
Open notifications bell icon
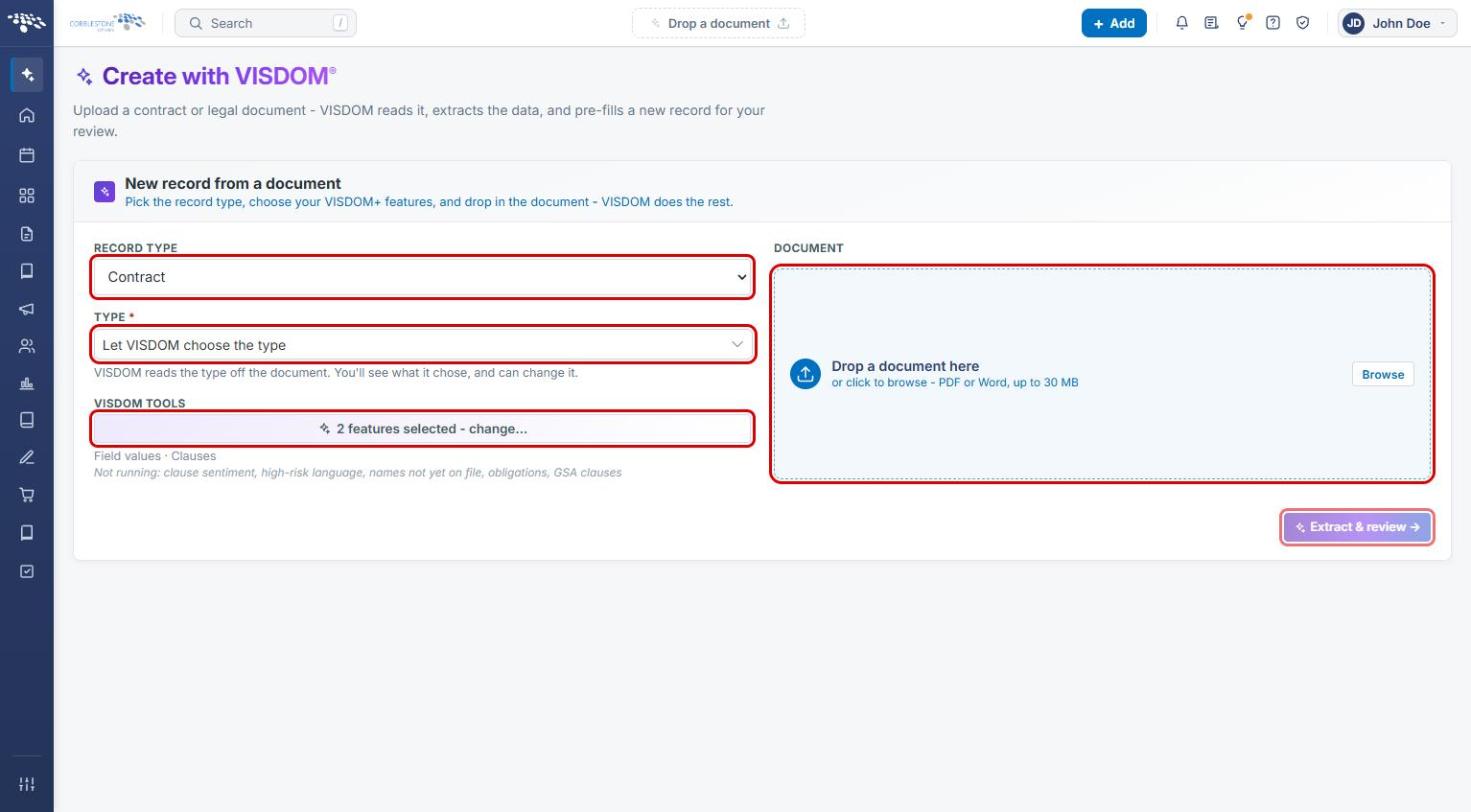click(1182, 23)
